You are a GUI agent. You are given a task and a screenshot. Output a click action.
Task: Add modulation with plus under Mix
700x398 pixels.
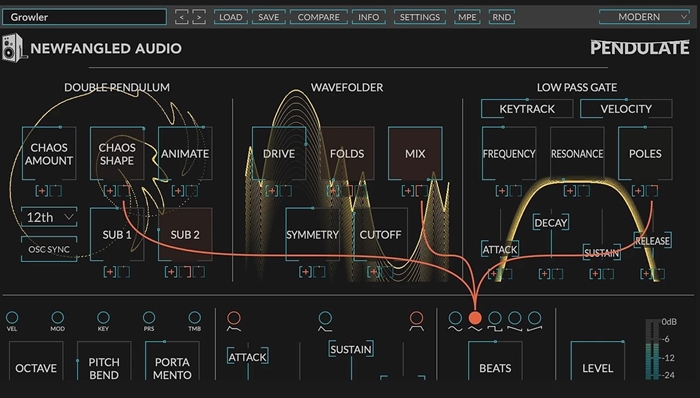coord(408,191)
